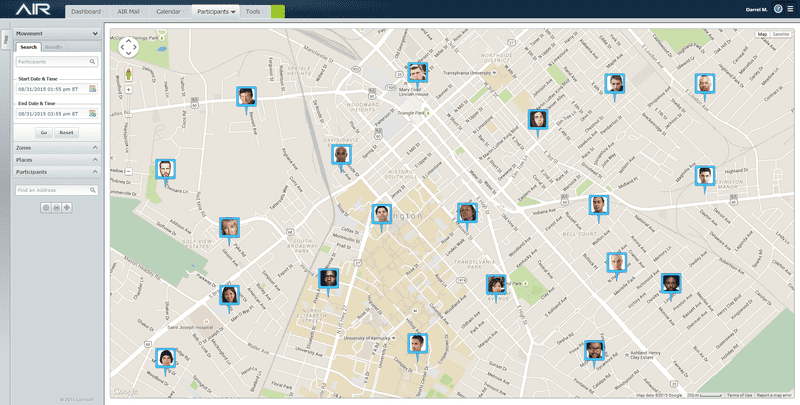
Task: Open the Darrel M. user name
Action: pos(756,9)
